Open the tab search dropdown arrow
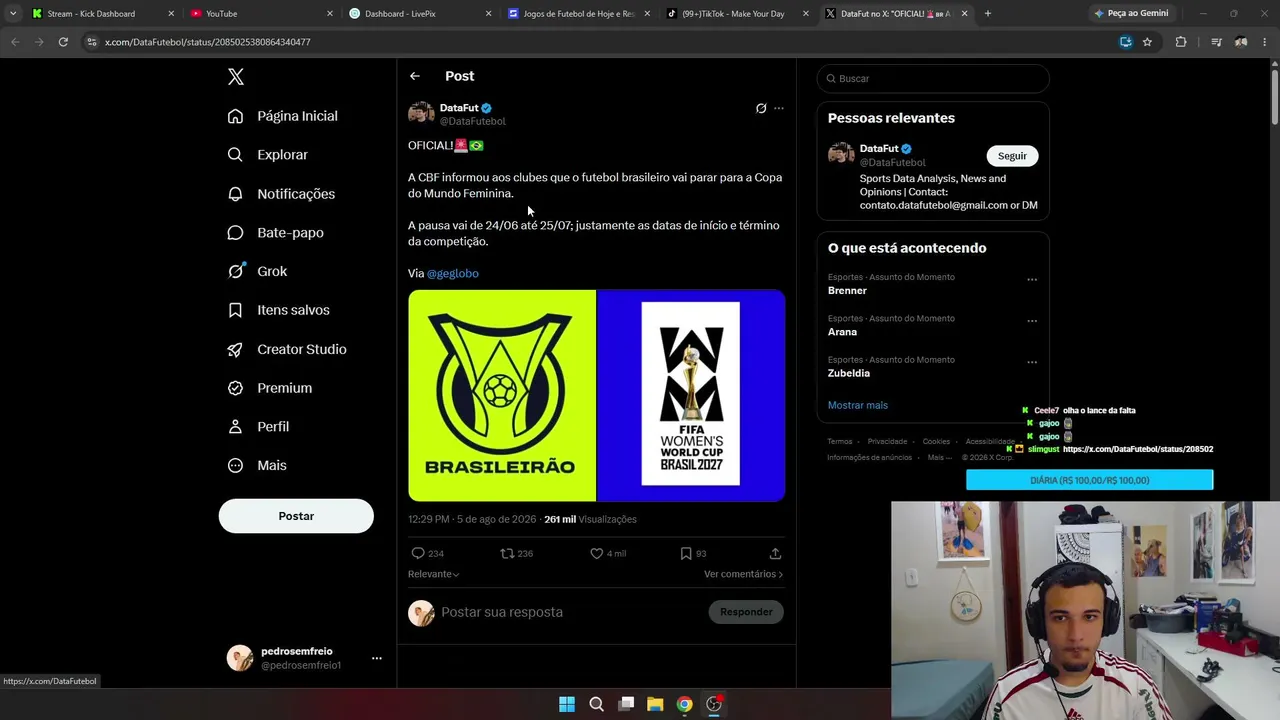The image size is (1280, 720). tap(12, 14)
